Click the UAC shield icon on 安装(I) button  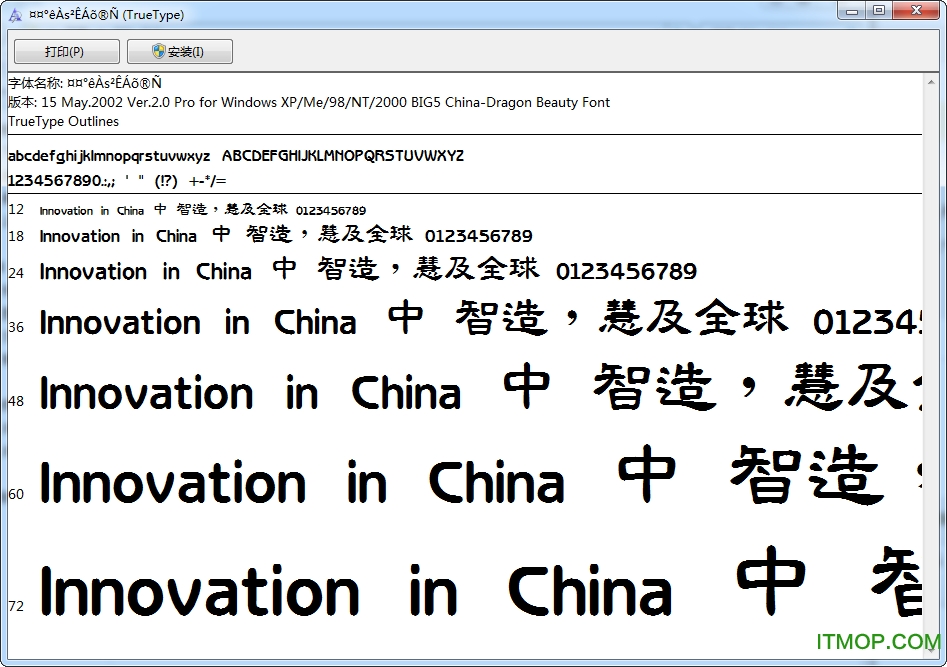[x=158, y=51]
